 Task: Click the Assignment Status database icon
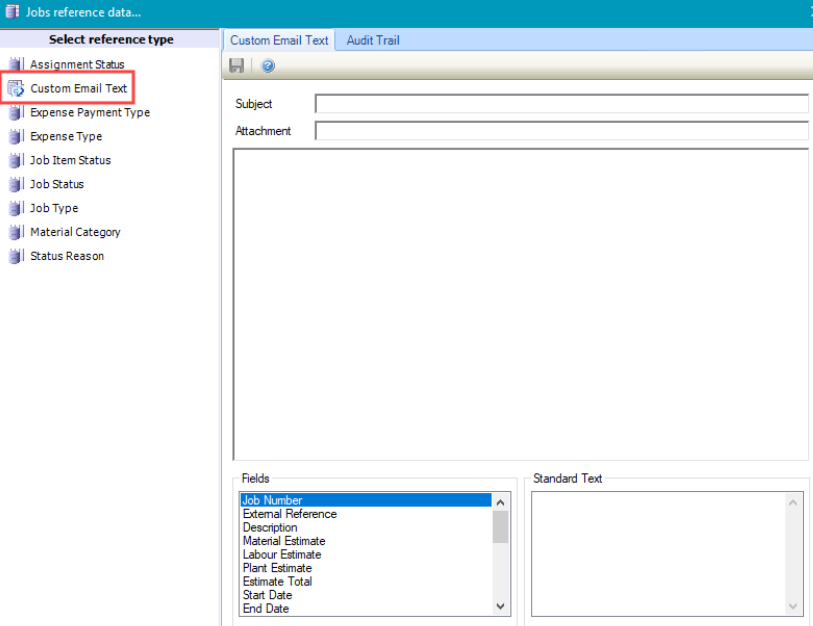click(x=16, y=65)
